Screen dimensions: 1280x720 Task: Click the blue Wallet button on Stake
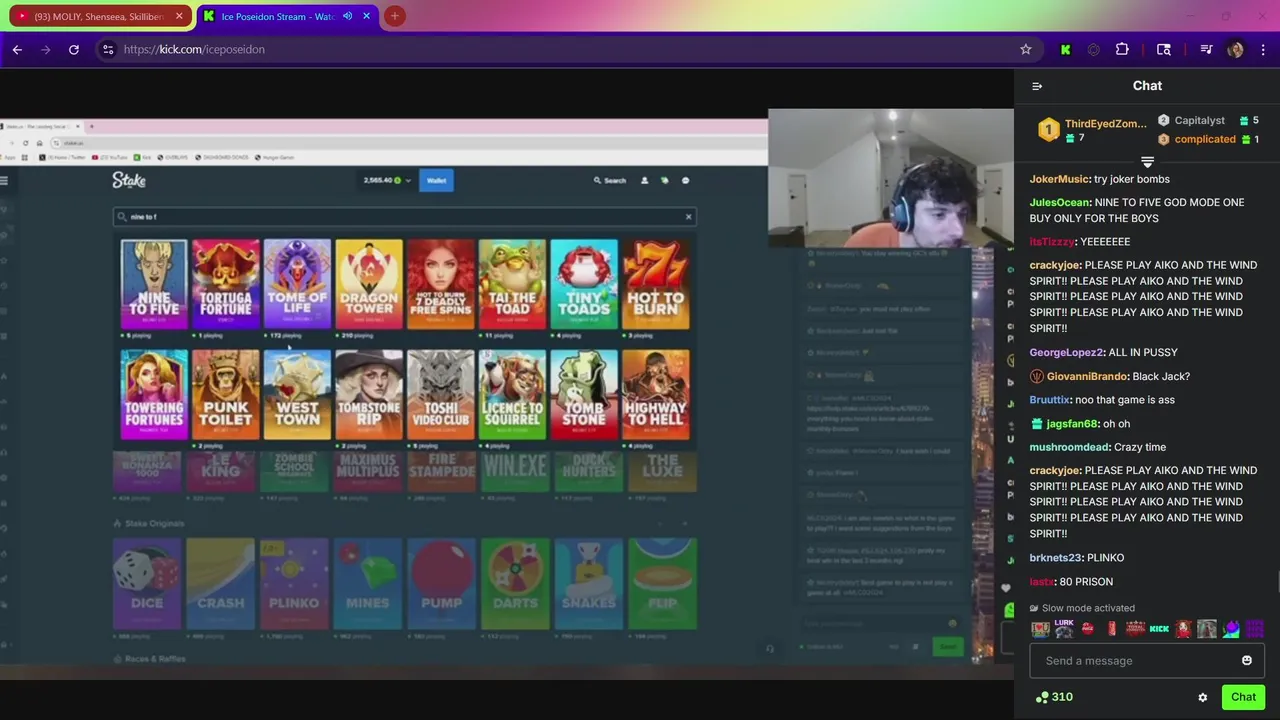(x=437, y=181)
